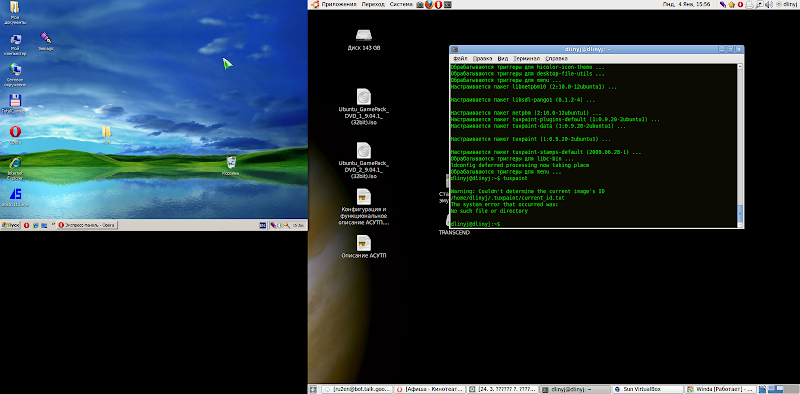Switch to Афиша Opera window in taskbar

(430, 389)
